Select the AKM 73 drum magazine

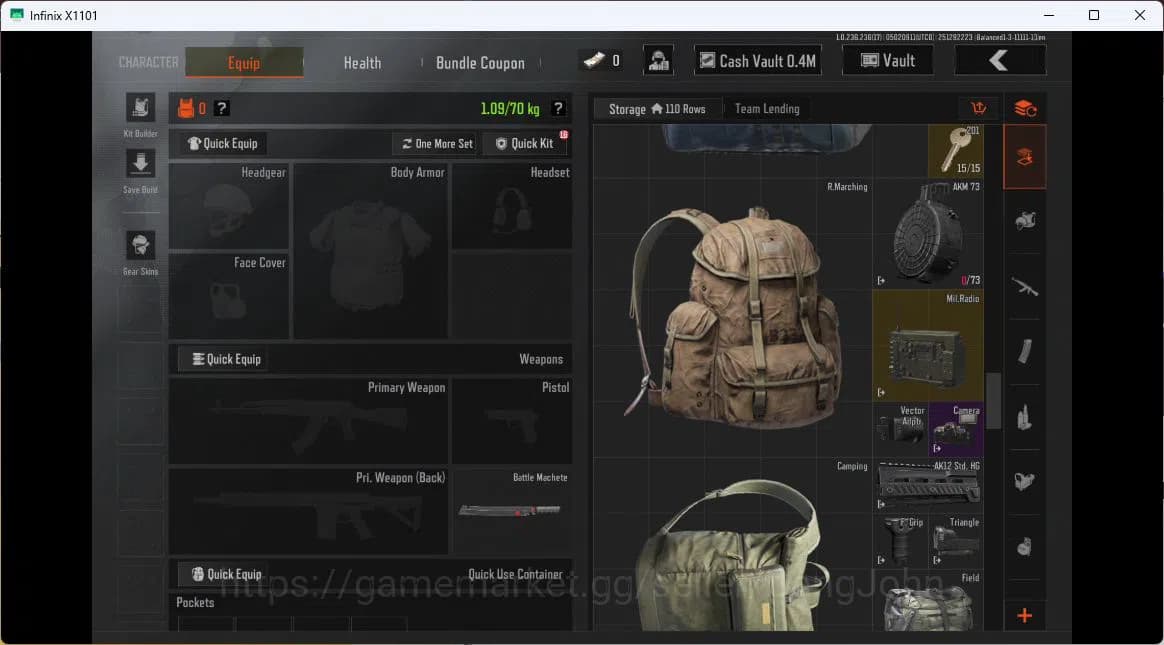pos(928,233)
